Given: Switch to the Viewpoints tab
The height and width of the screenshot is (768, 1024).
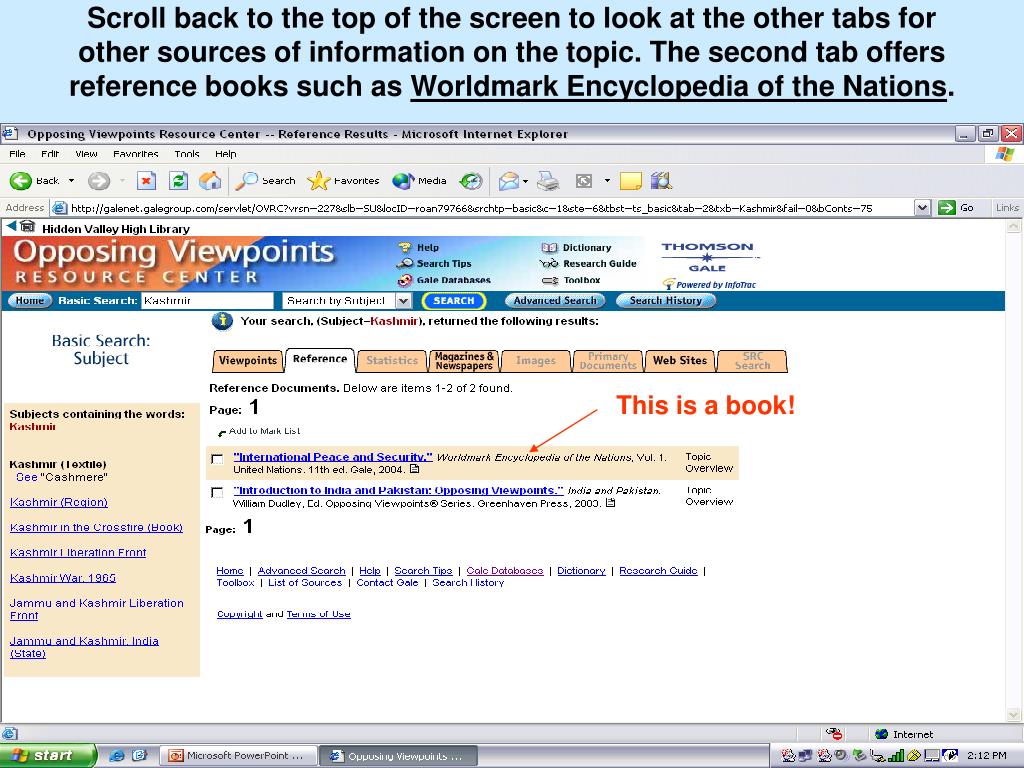Looking at the screenshot, I should click(248, 360).
